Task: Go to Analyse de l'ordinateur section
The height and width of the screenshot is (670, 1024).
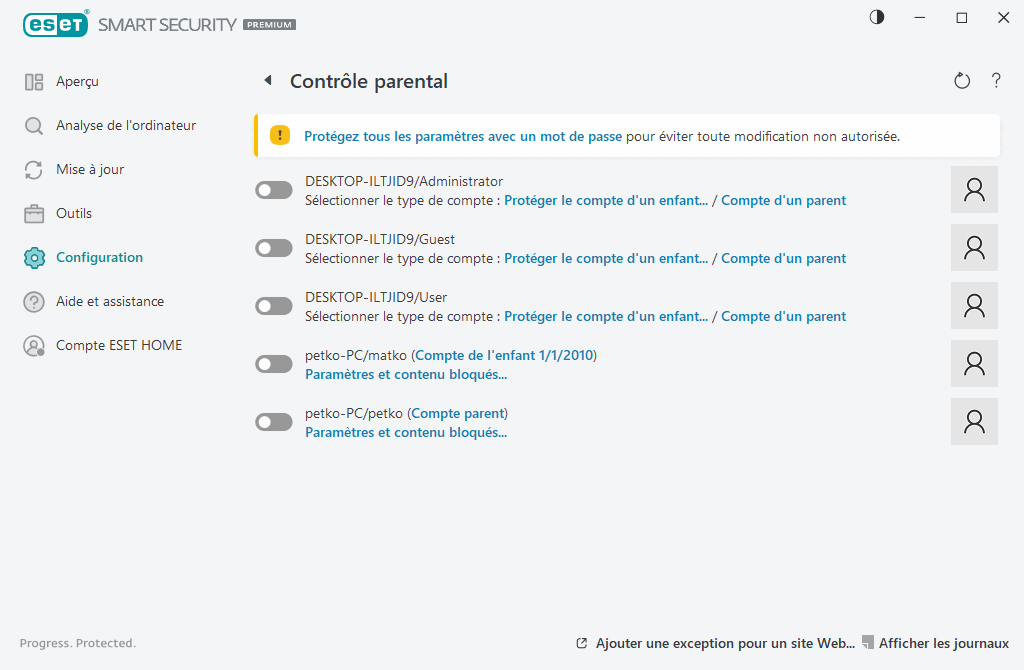Action: coord(125,126)
